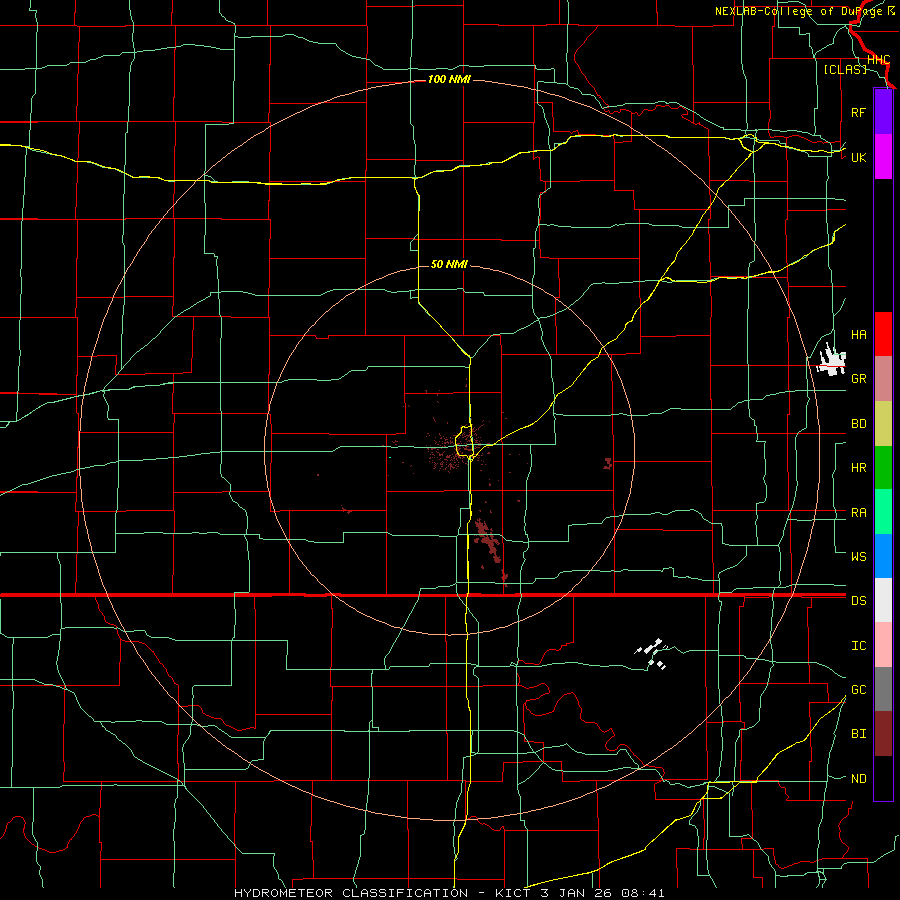This screenshot has height=900, width=900.
Task: Click the [CLAS] label
Action: tap(845, 70)
